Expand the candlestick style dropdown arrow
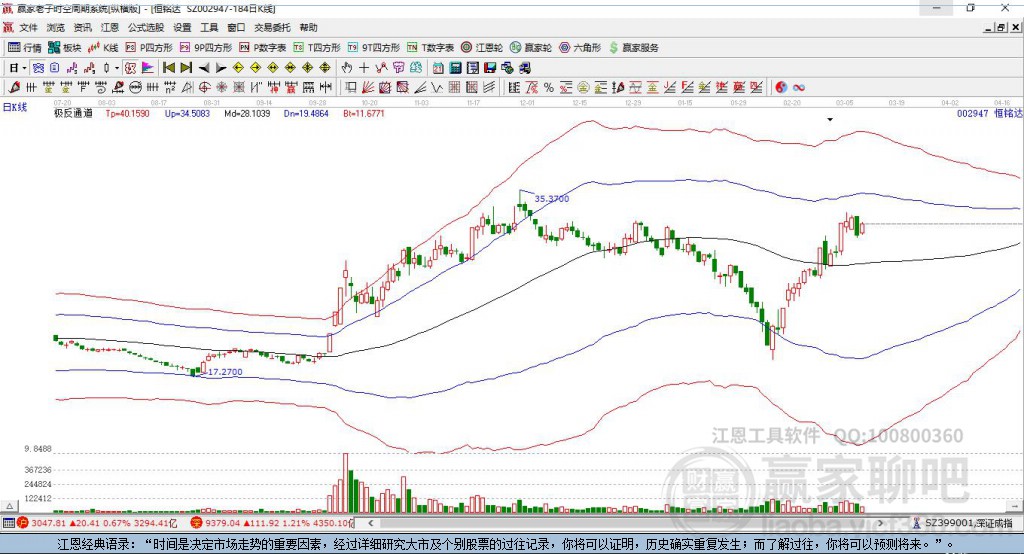Viewport: 1024px width, 554px height. [x=116, y=68]
